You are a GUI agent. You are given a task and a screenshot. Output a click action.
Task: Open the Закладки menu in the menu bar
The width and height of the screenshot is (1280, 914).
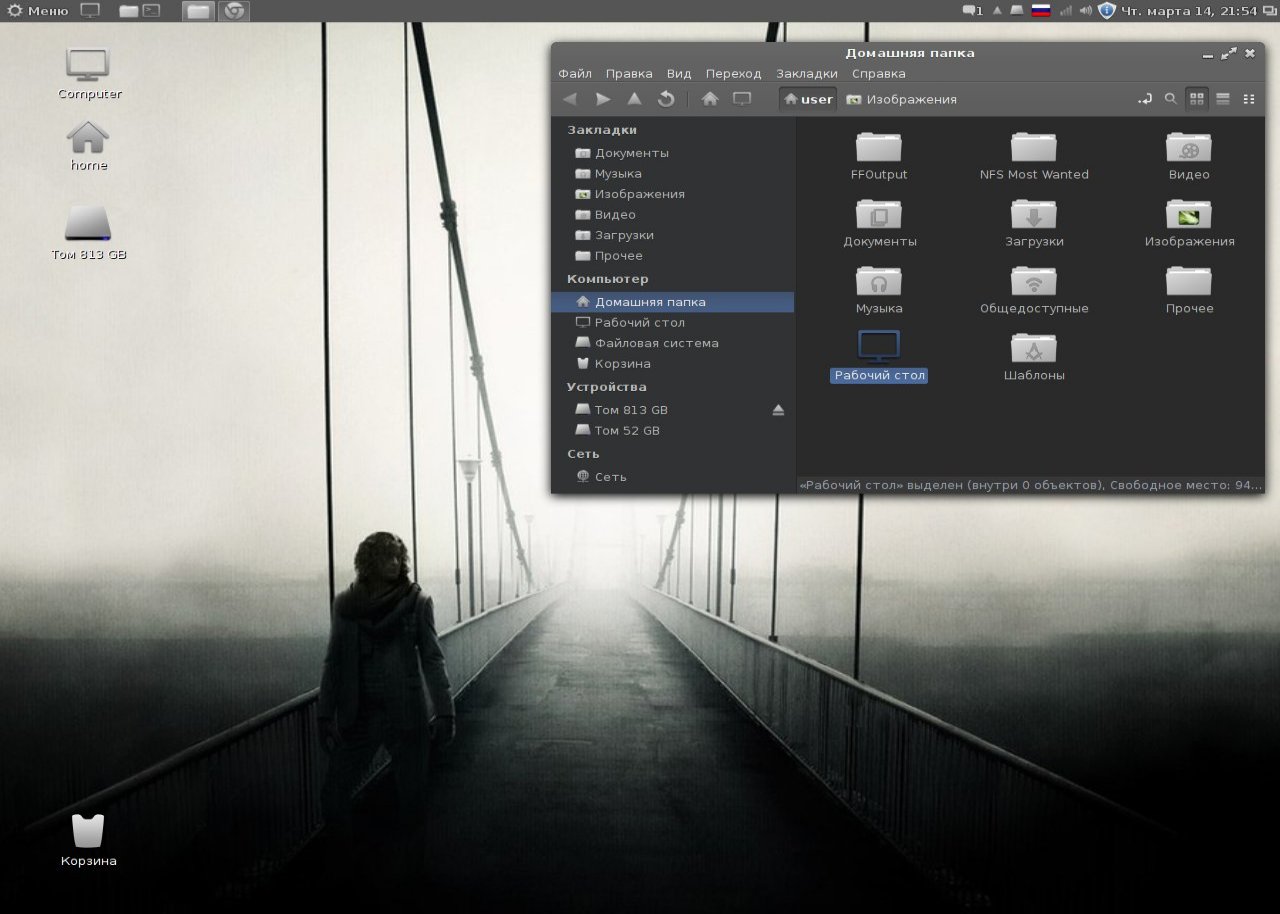pyautogui.click(x=806, y=74)
